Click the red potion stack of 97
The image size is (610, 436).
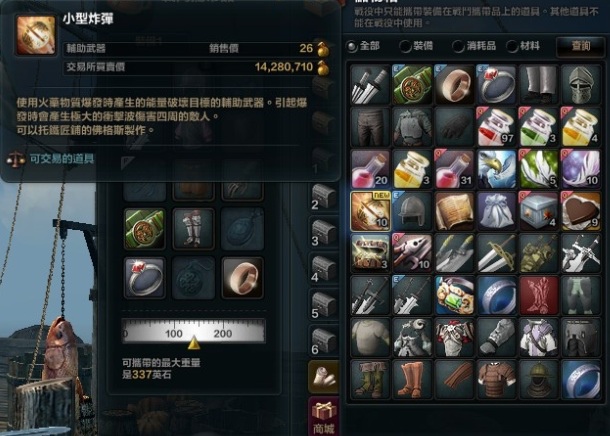pyautogui.click(x=496, y=127)
